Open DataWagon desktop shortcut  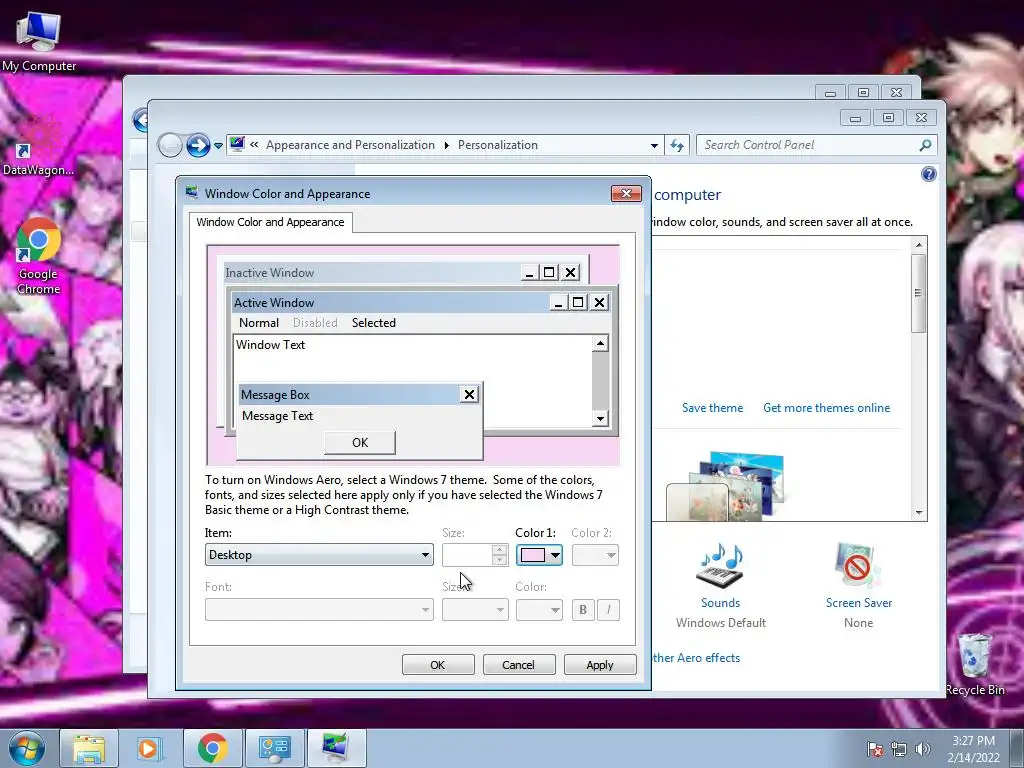[x=38, y=147]
